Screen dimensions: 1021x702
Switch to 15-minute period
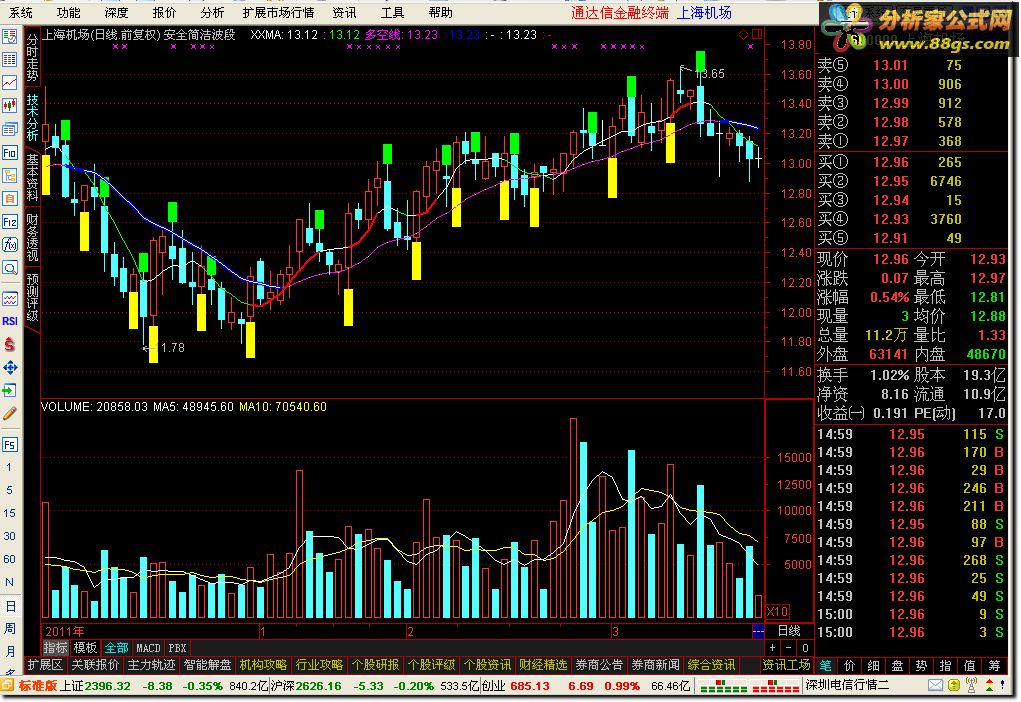[9, 513]
